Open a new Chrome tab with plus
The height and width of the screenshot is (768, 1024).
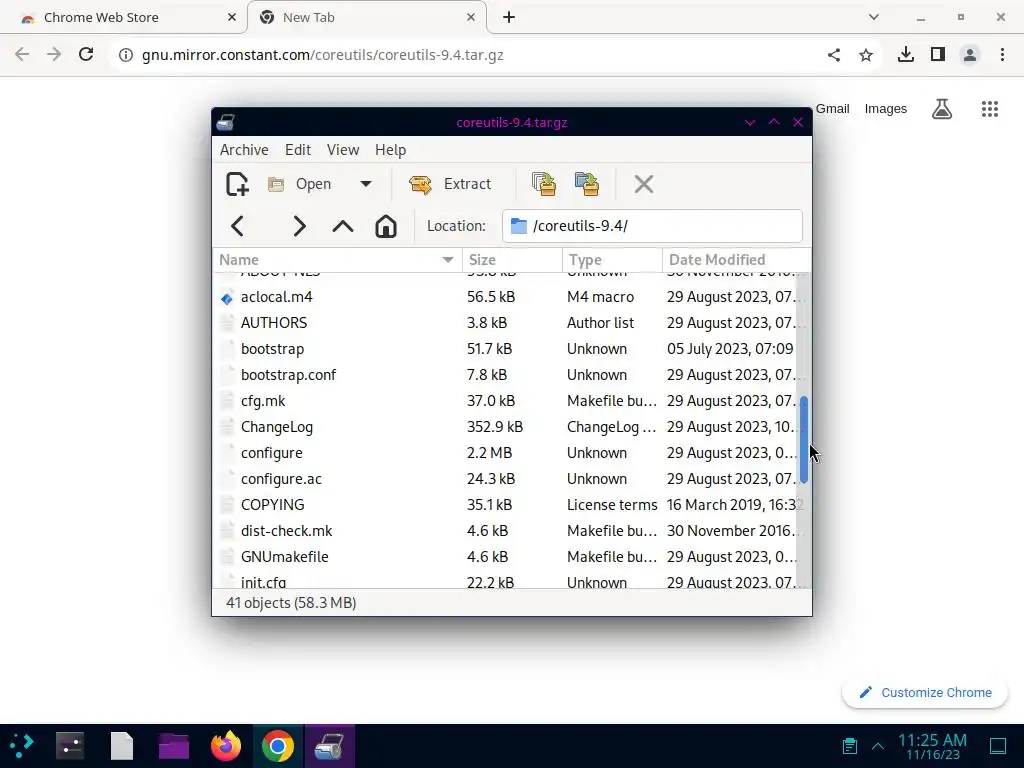tap(509, 18)
